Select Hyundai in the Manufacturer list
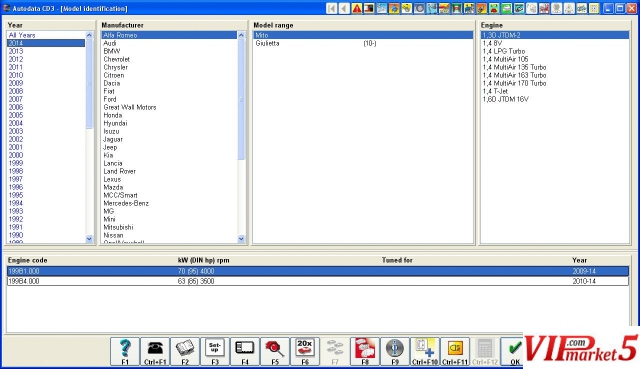Image resolution: width=640 pixels, height=369 pixels. [169, 123]
